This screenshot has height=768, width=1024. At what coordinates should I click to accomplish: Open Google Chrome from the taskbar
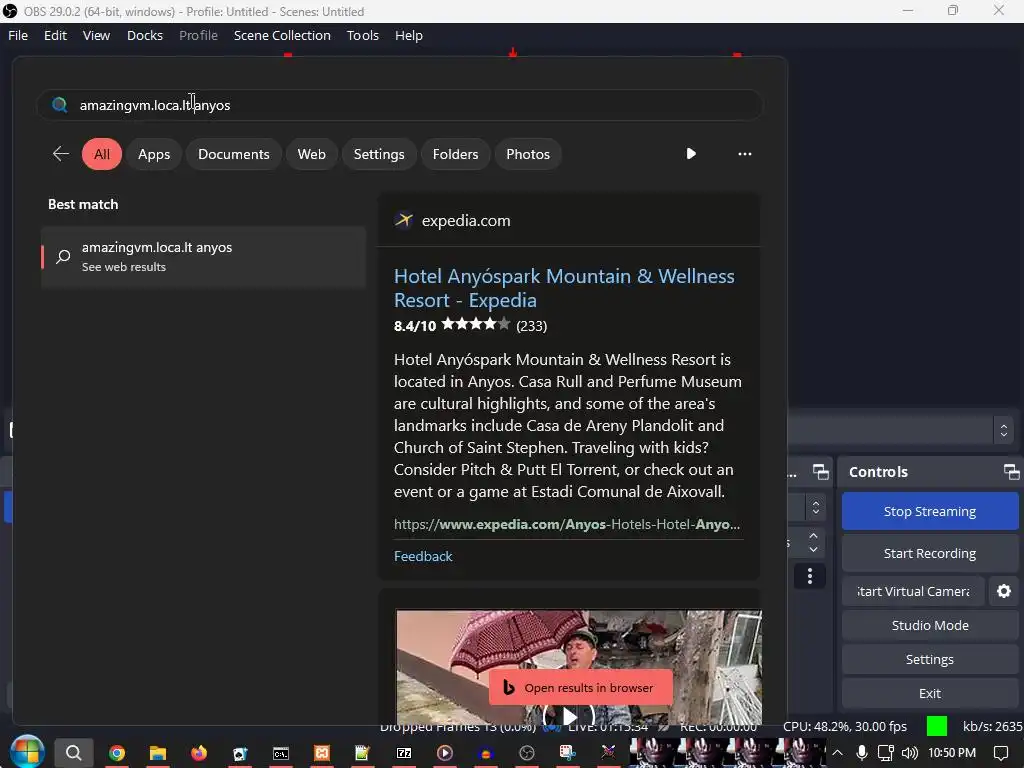coord(117,753)
